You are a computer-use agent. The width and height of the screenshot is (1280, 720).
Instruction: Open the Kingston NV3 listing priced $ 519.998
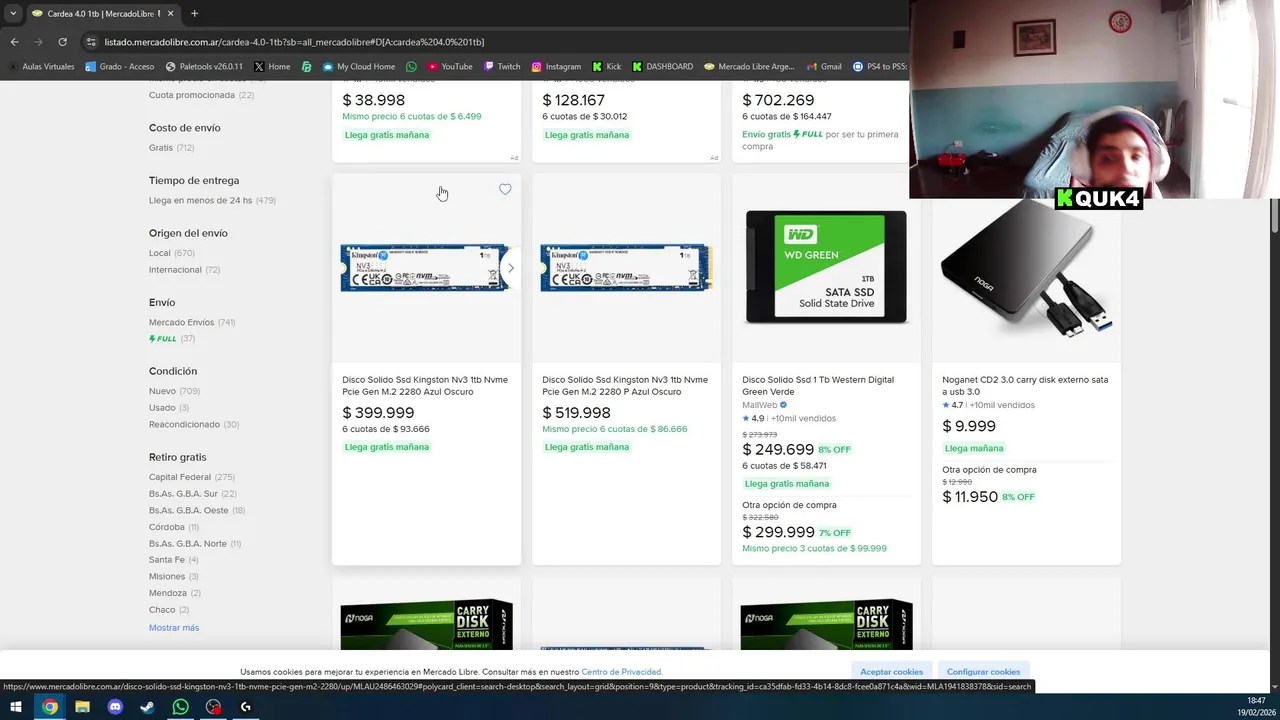[625, 386]
